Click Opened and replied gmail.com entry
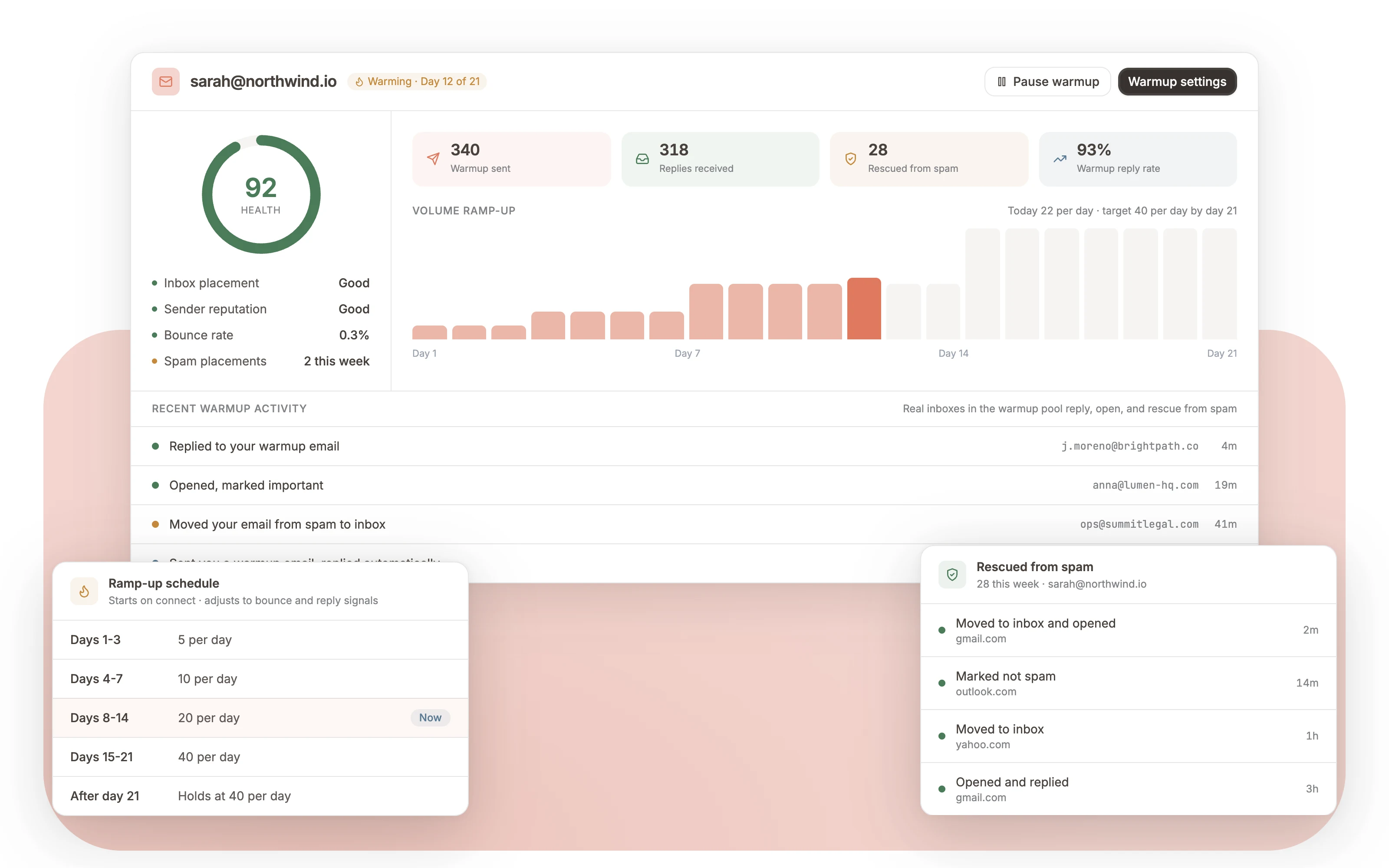This screenshot has height=868, width=1389. click(x=1129, y=789)
